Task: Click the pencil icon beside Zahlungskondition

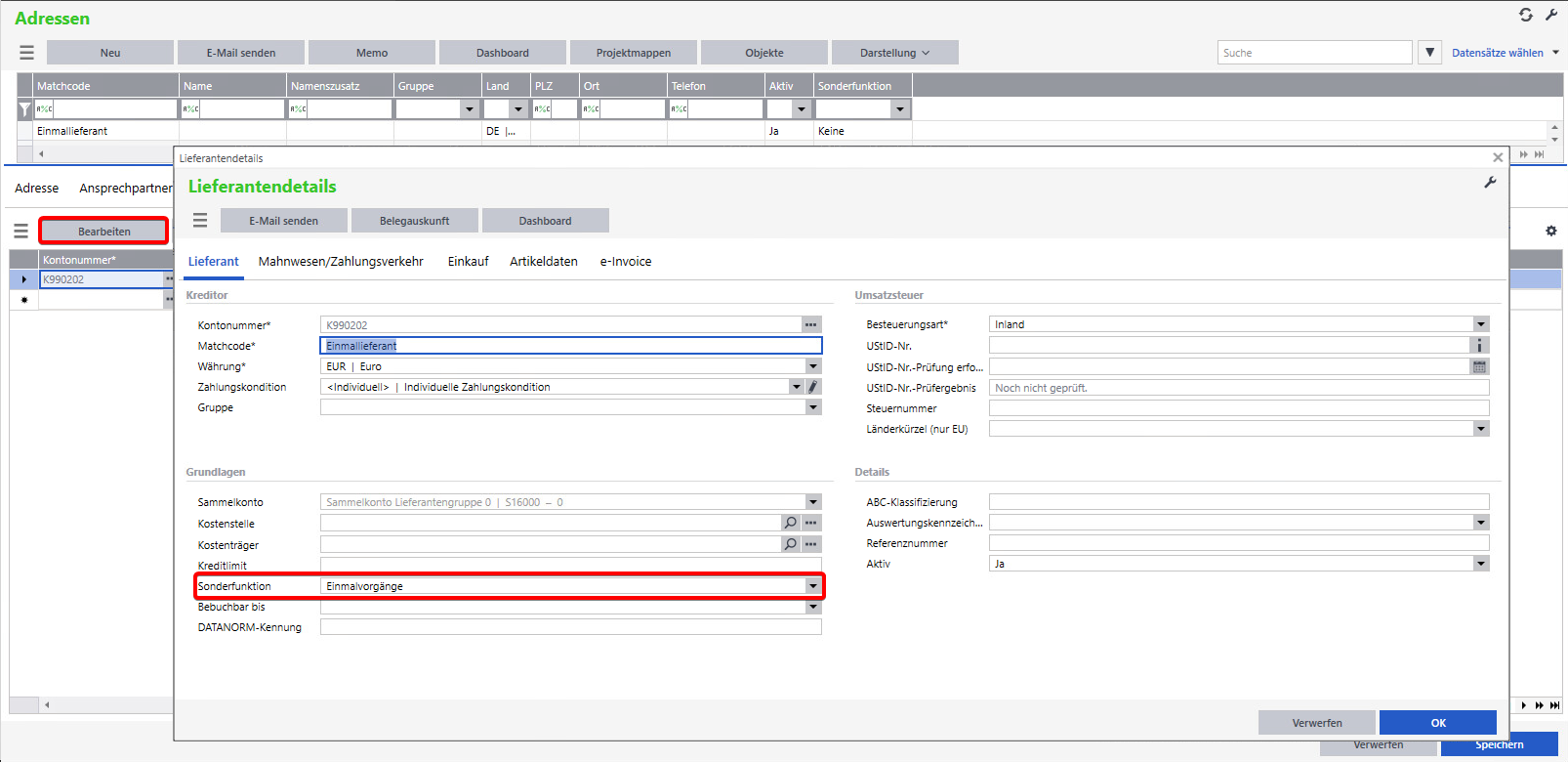Action: pos(813,387)
